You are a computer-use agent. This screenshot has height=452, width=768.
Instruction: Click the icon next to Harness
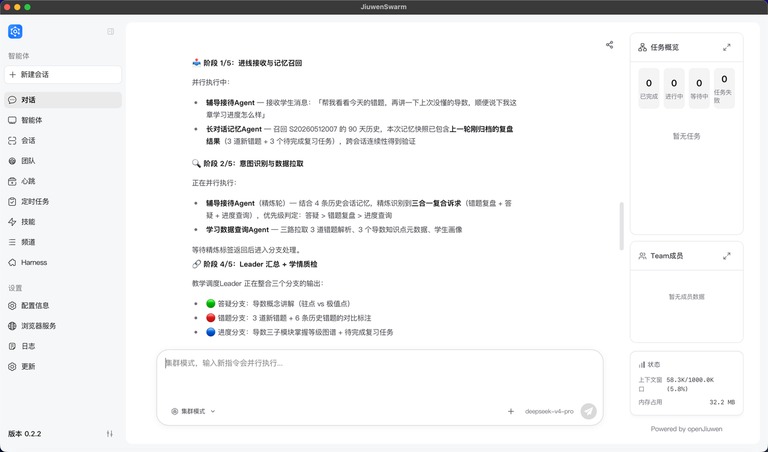[12, 262]
